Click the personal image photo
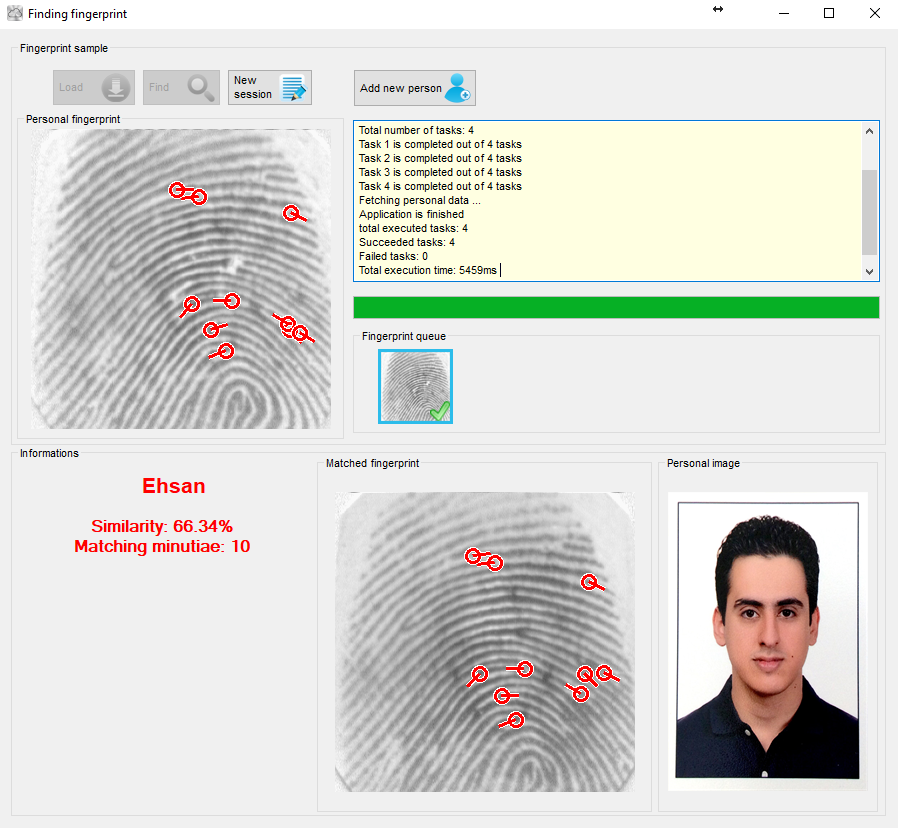Image resolution: width=898 pixels, height=828 pixels. (768, 641)
